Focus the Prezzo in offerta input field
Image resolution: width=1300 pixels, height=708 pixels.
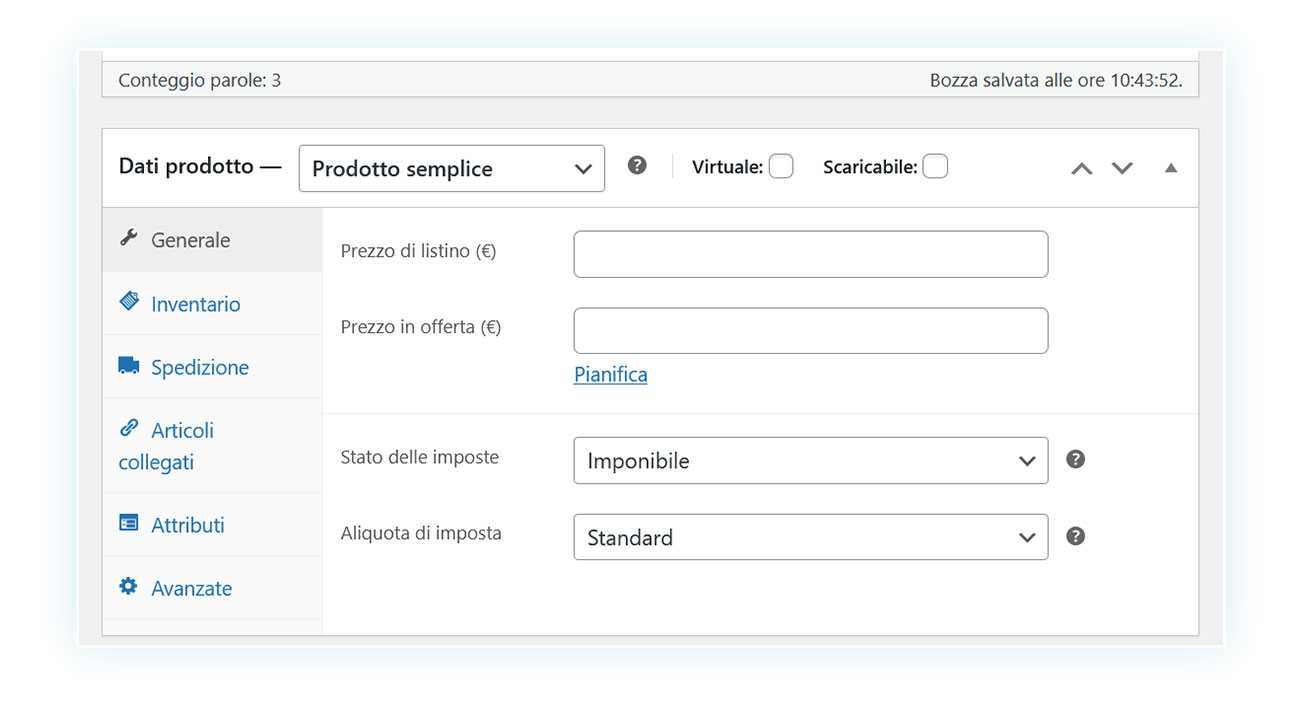pos(811,331)
